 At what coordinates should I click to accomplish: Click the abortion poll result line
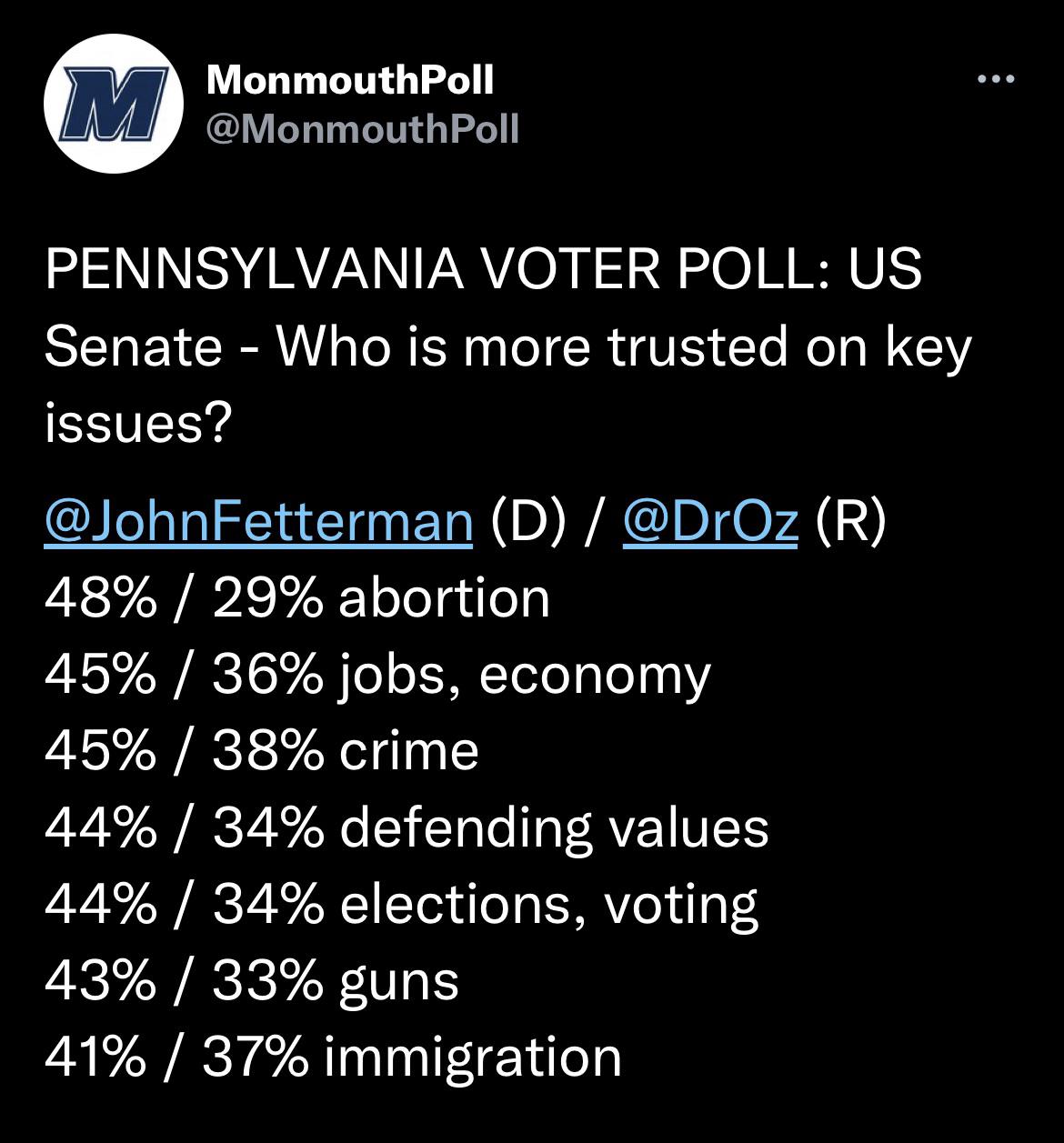pyautogui.click(x=297, y=598)
